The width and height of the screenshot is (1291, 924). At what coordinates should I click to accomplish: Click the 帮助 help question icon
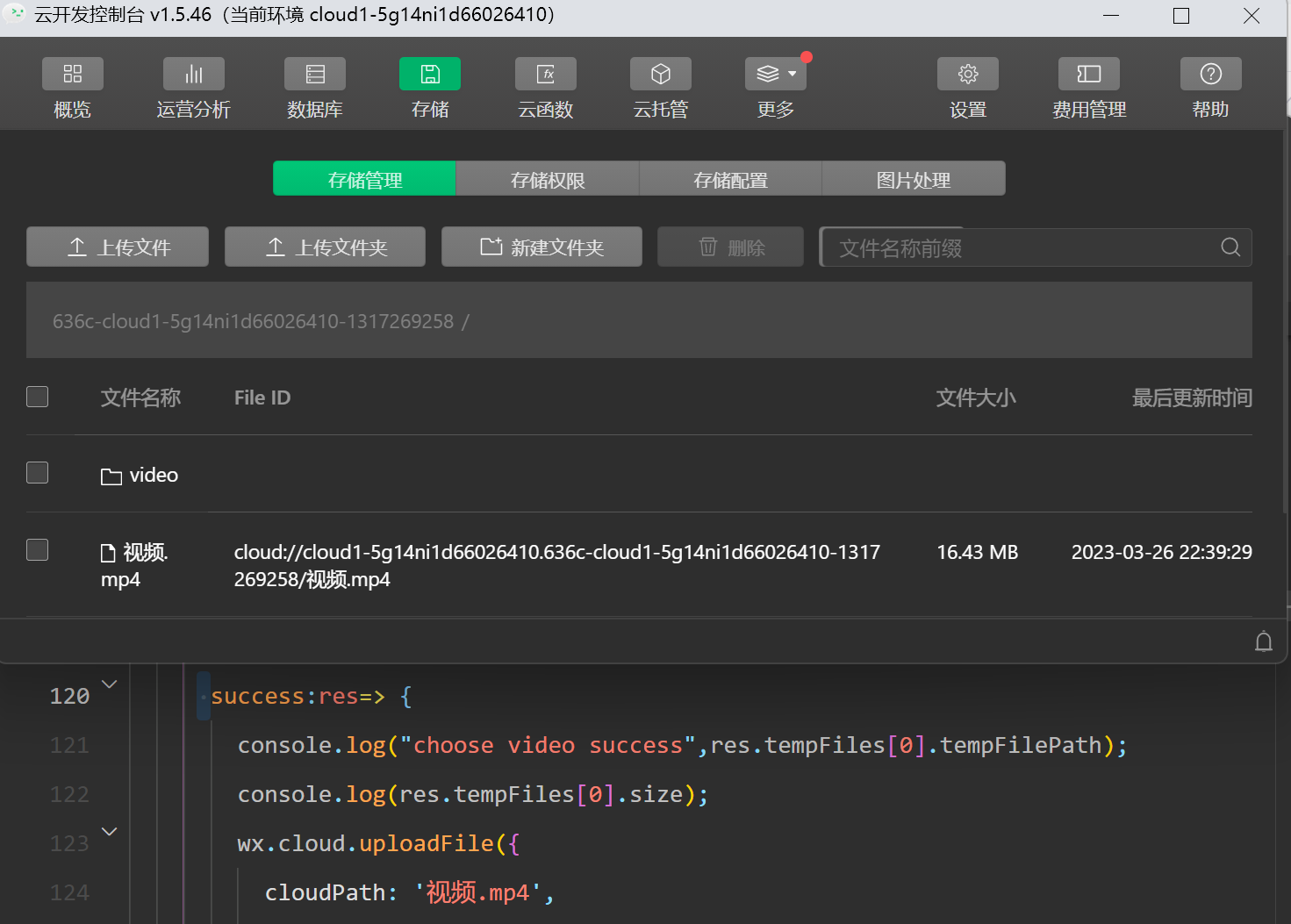point(1211,75)
